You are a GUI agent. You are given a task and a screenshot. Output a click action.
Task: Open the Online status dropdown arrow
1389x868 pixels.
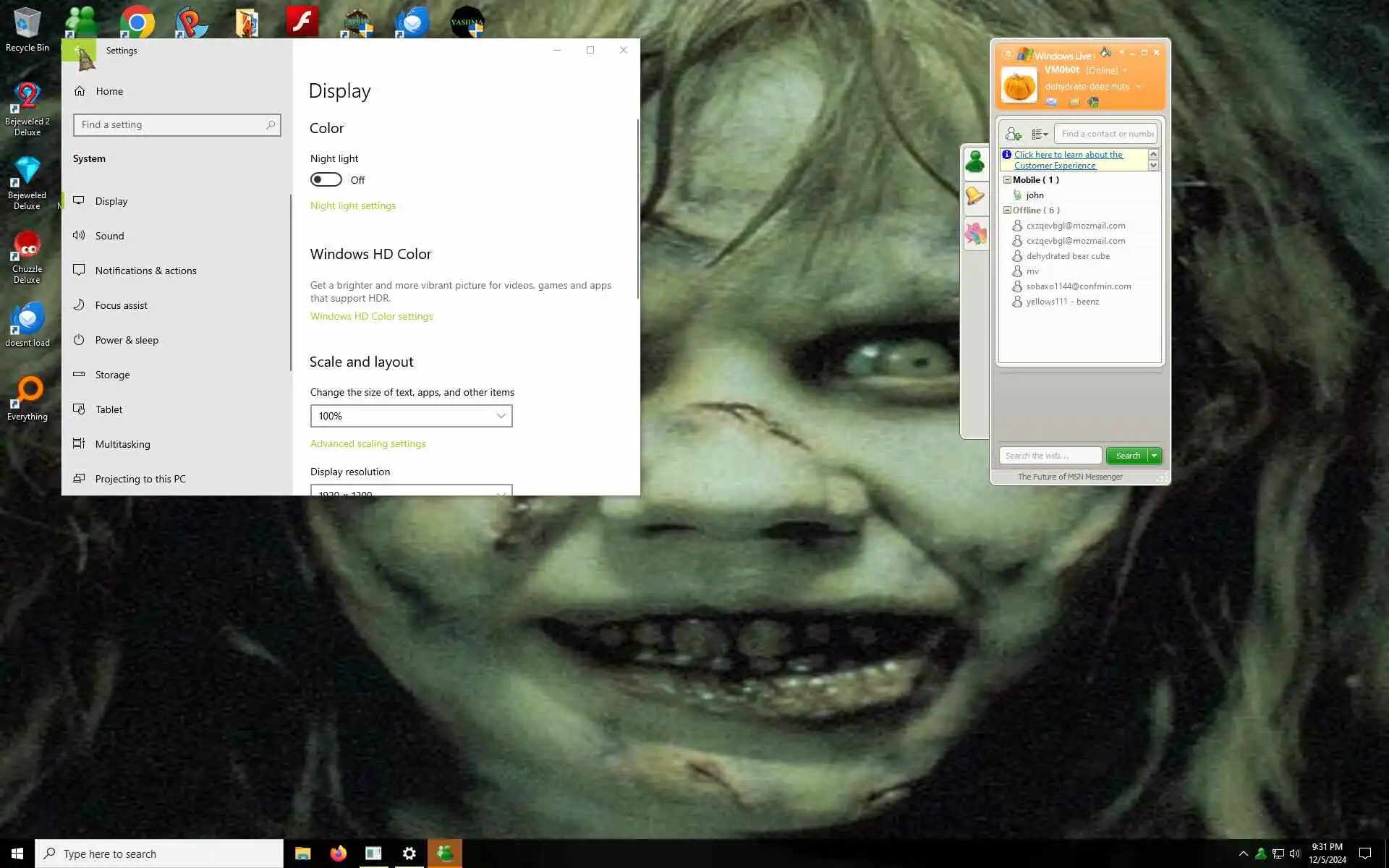(1124, 71)
